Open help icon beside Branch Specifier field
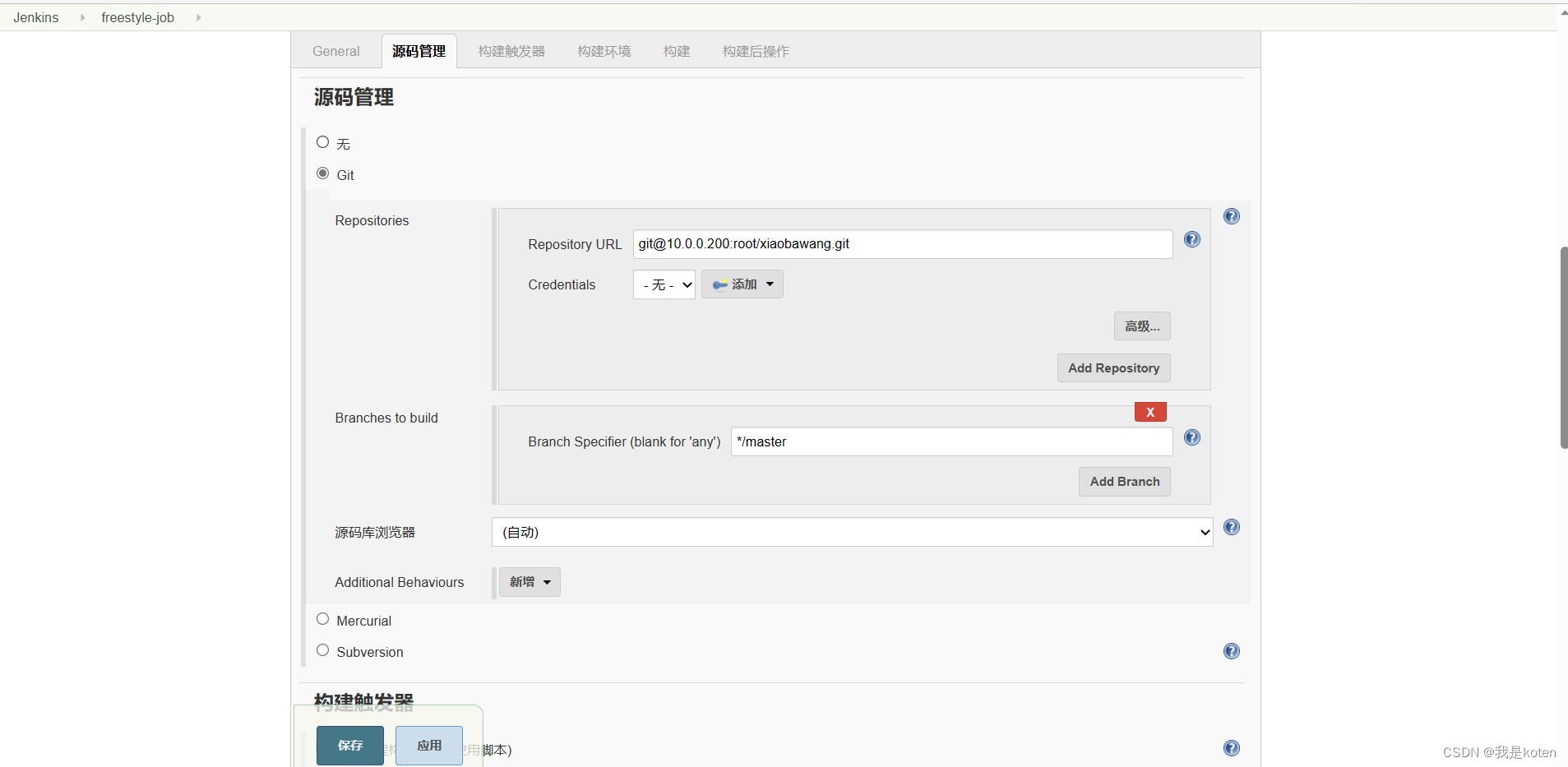This screenshot has height=767, width=1568. (1191, 437)
